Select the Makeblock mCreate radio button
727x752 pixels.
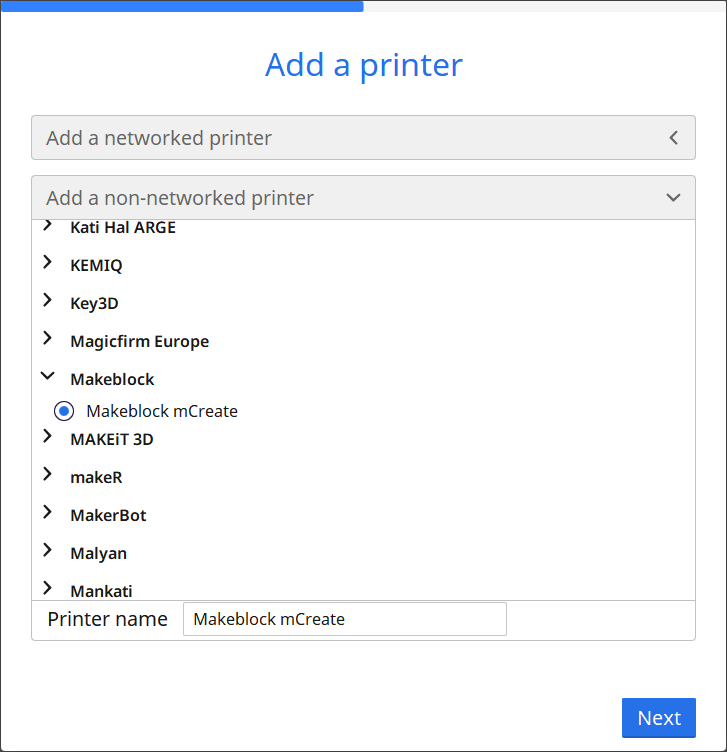click(x=64, y=411)
